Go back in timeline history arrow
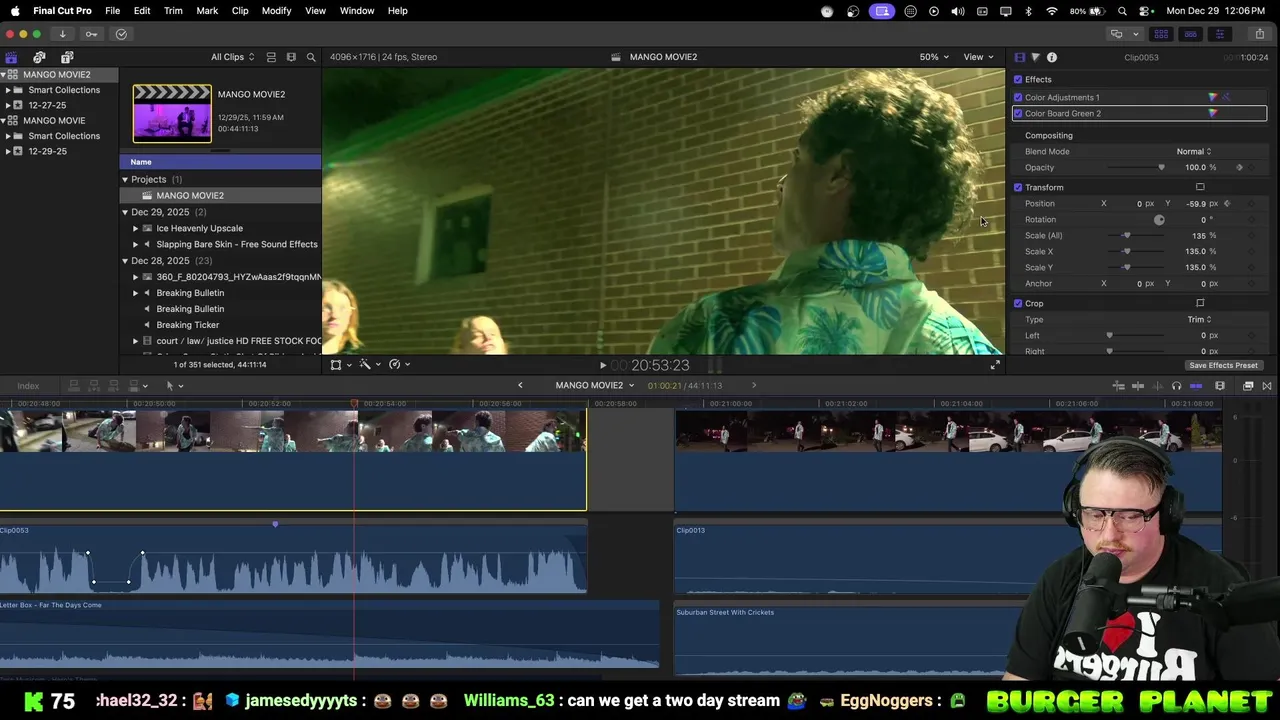The width and height of the screenshot is (1280, 720). pyautogui.click(x=520, y=385)
